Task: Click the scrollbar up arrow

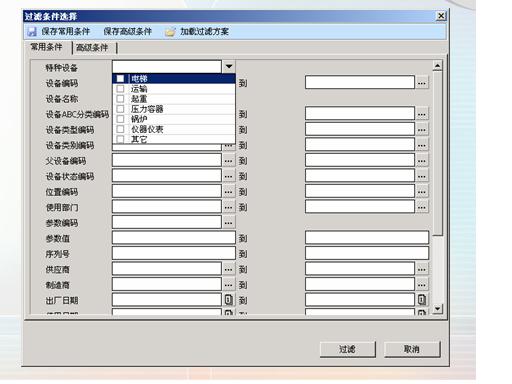Action: click(437, 66)
